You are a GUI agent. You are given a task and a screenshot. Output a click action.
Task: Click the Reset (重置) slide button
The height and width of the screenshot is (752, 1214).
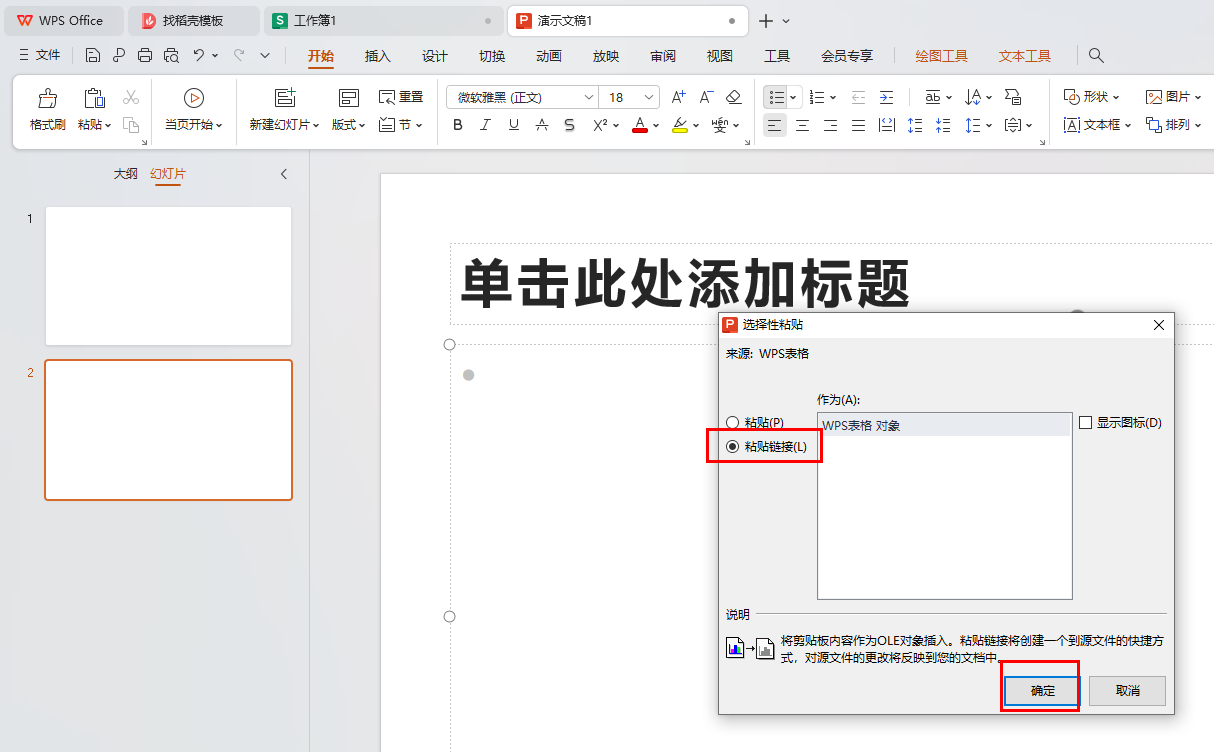tap(400, 97)
